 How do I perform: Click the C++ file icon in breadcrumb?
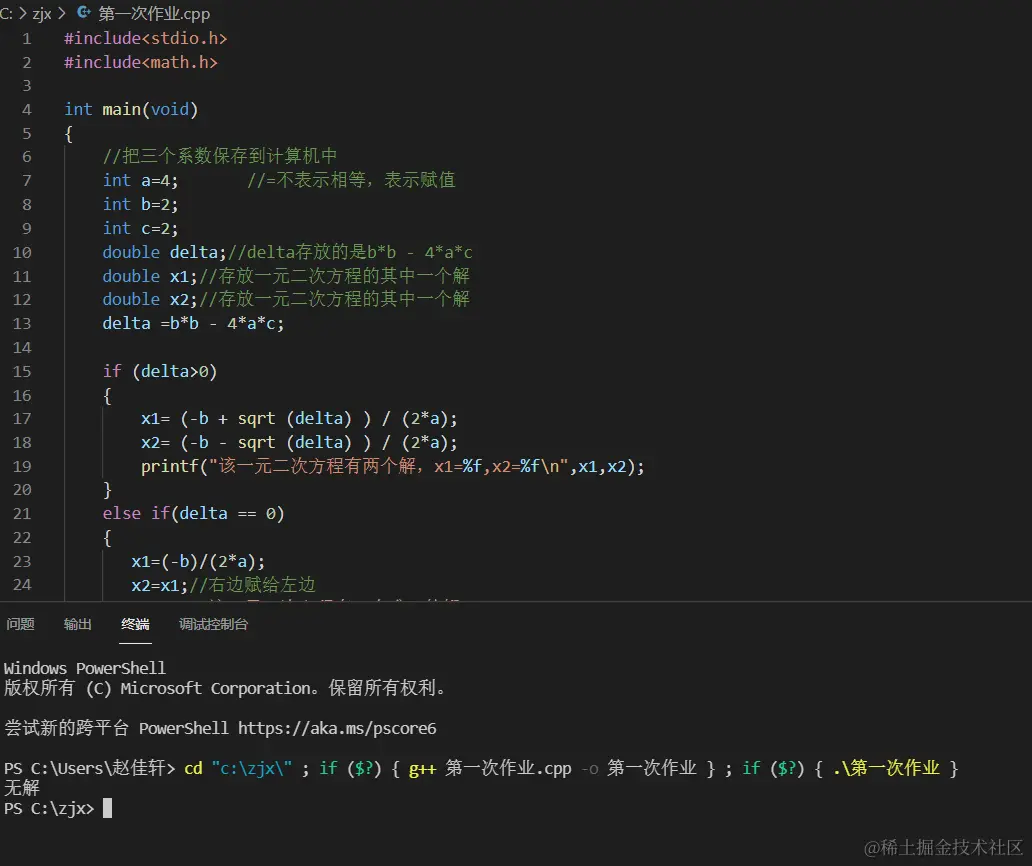(x=84, y=13)
